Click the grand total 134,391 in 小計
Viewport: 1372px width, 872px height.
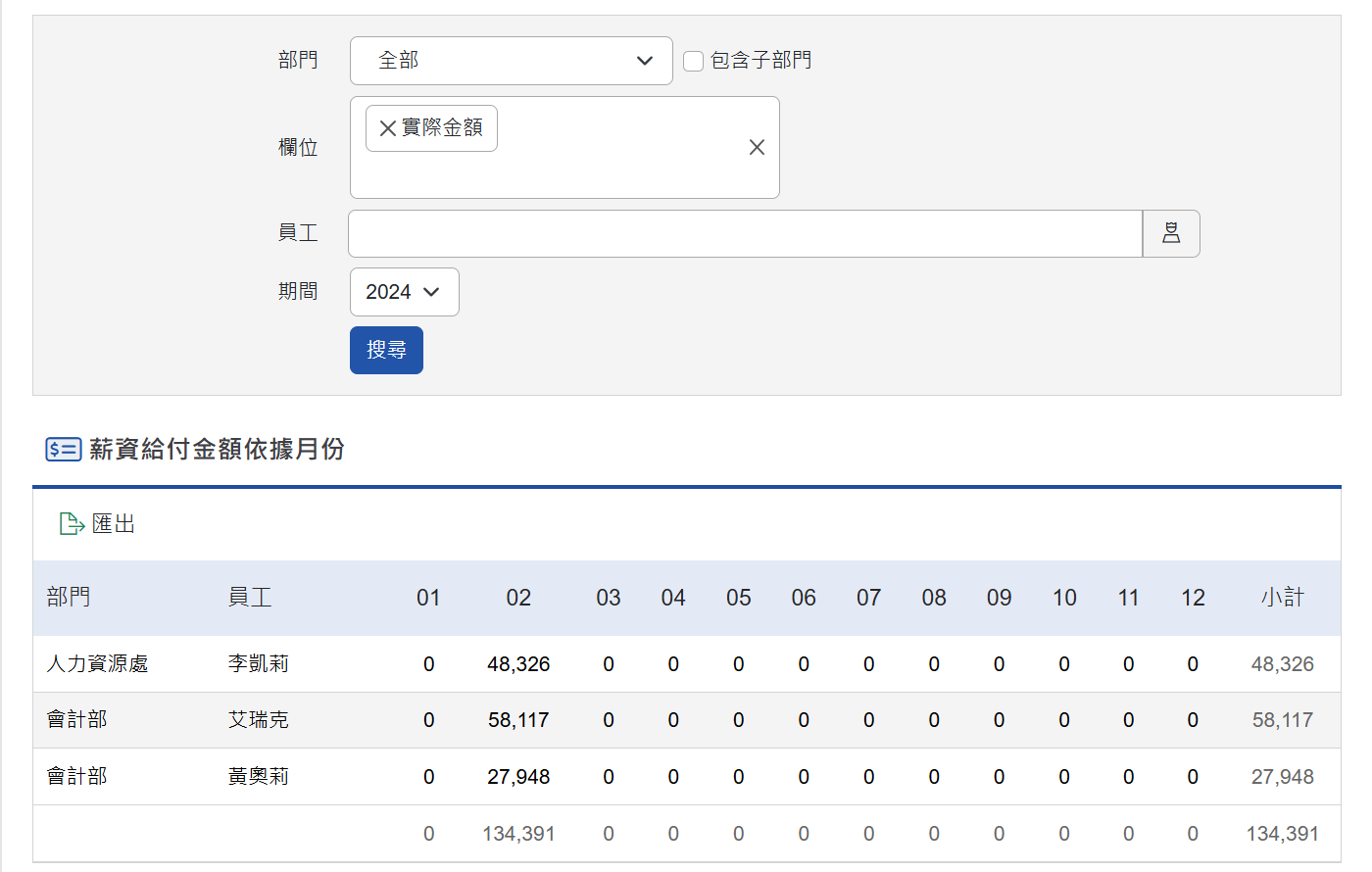(1282, 834)
